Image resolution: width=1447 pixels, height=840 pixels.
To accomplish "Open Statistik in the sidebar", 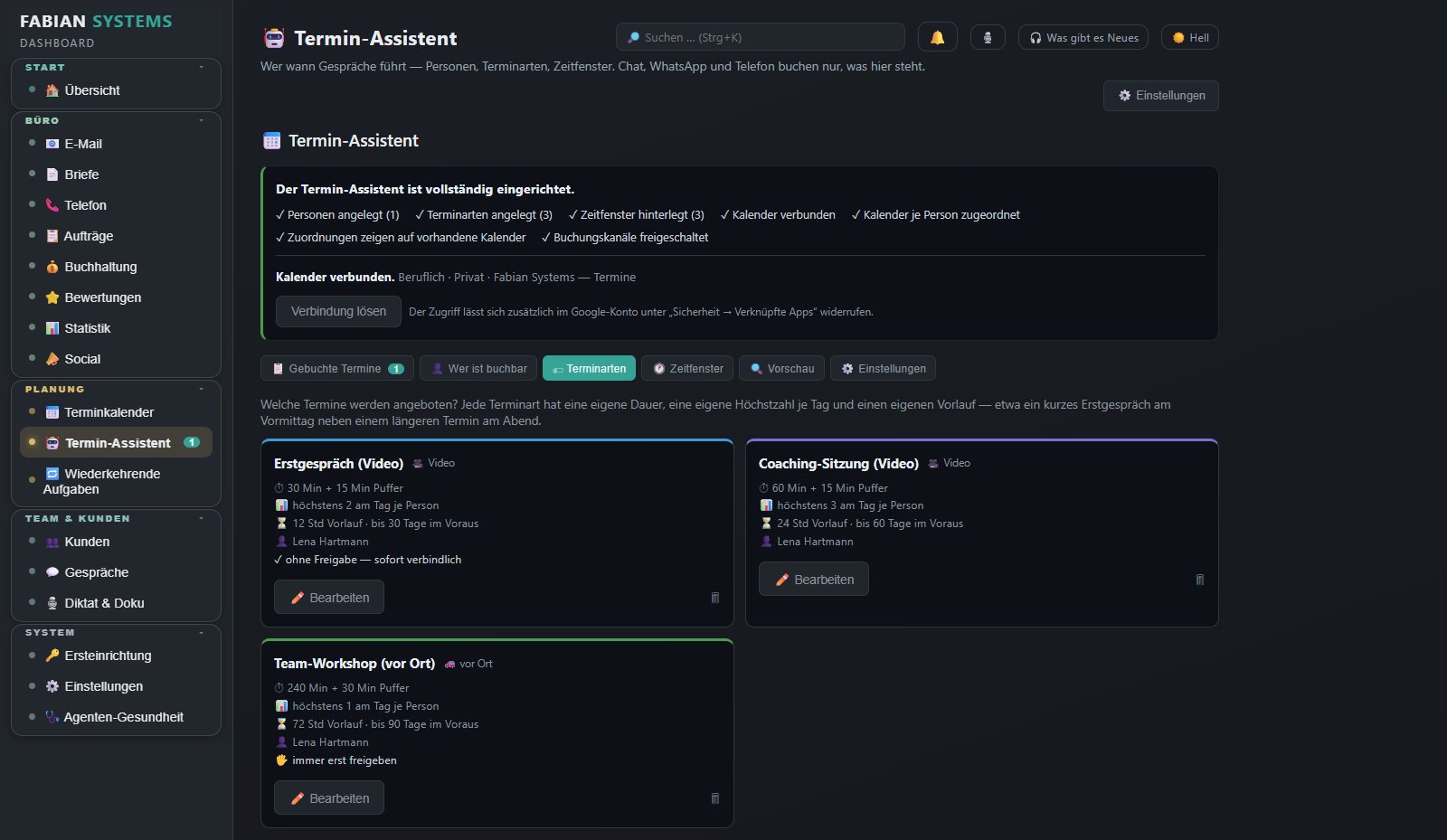I will tap(116, 328).
